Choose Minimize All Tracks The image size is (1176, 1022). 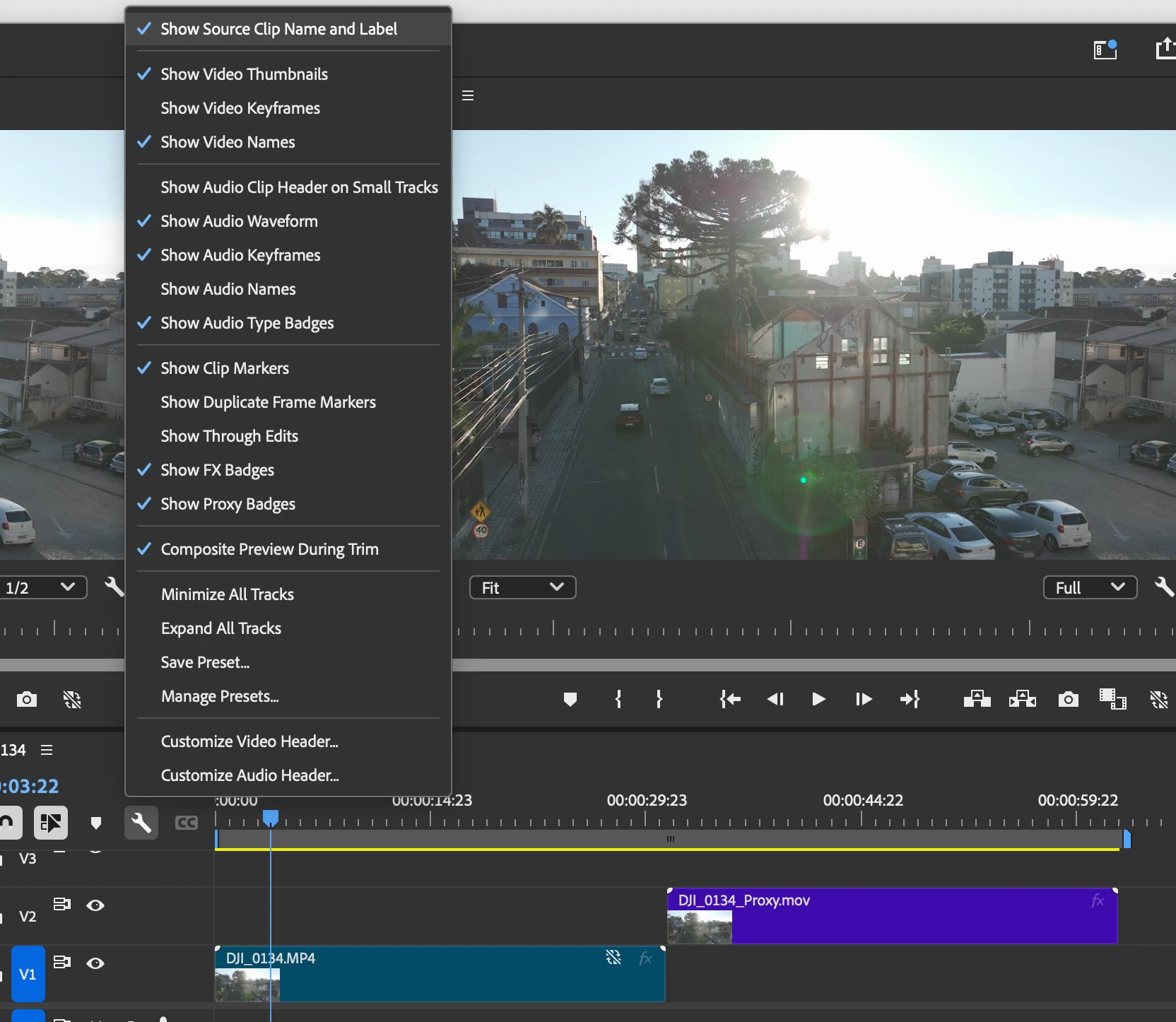point(228,594)
